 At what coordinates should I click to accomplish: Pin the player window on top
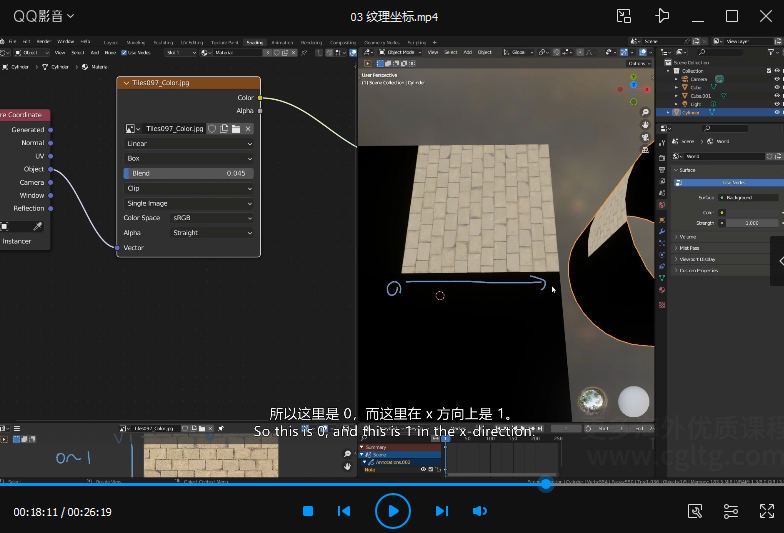[662, 16]
